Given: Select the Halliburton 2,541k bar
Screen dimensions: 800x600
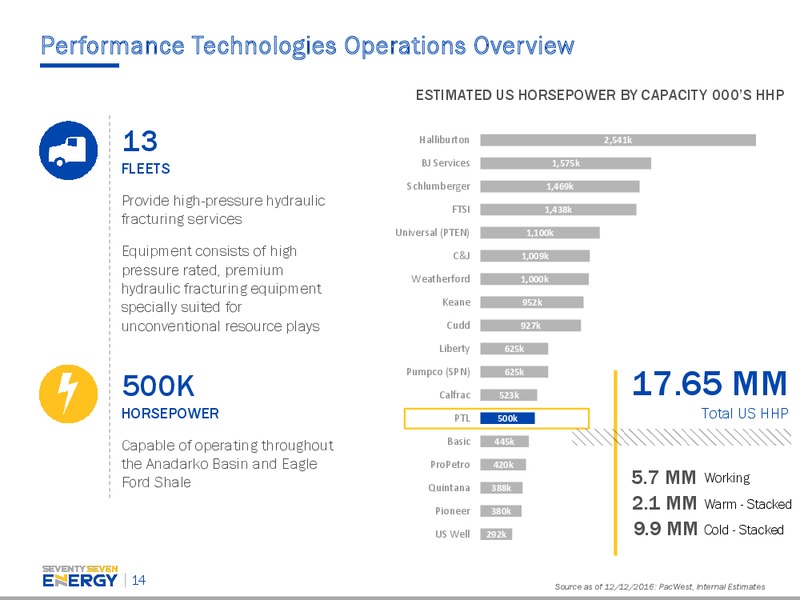Looking at the screenshot, I should point(618,140).
